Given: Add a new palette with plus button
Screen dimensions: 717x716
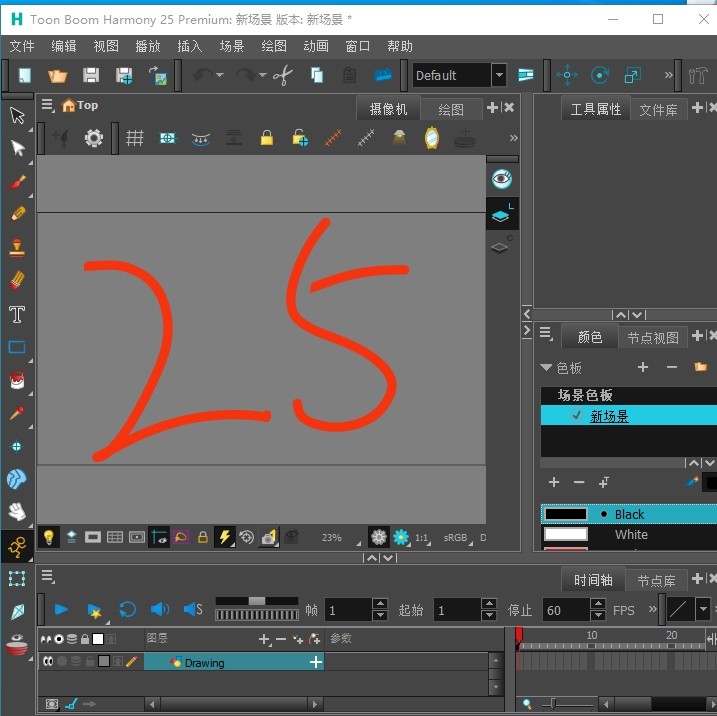Looking at the screenshot, I should pos(642,367).
